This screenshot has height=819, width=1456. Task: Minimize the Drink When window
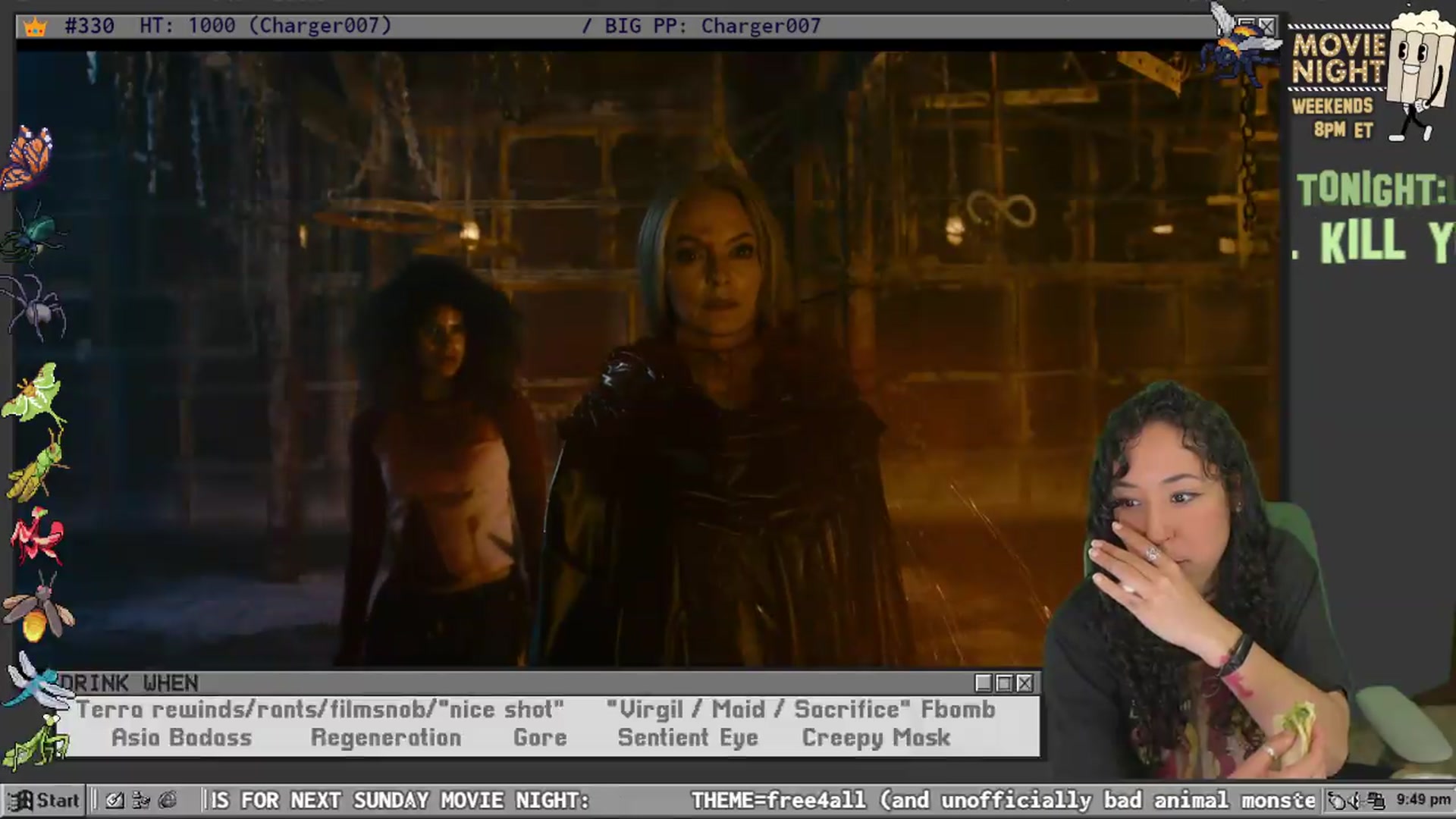984,683
